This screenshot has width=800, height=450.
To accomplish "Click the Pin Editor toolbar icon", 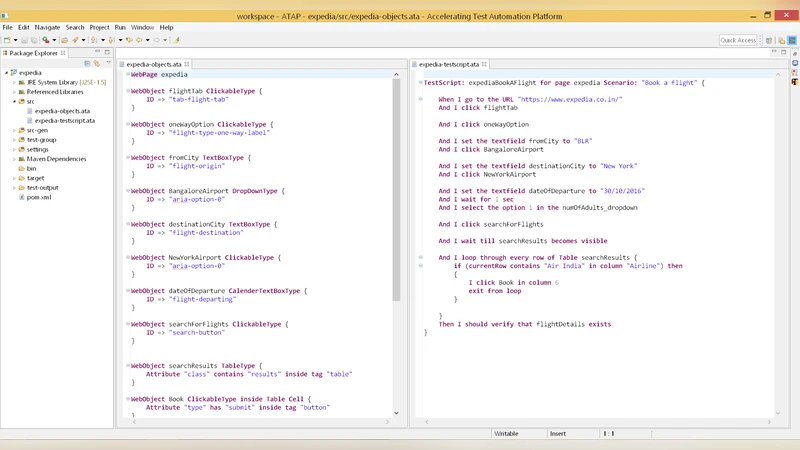I will [177, 40].
